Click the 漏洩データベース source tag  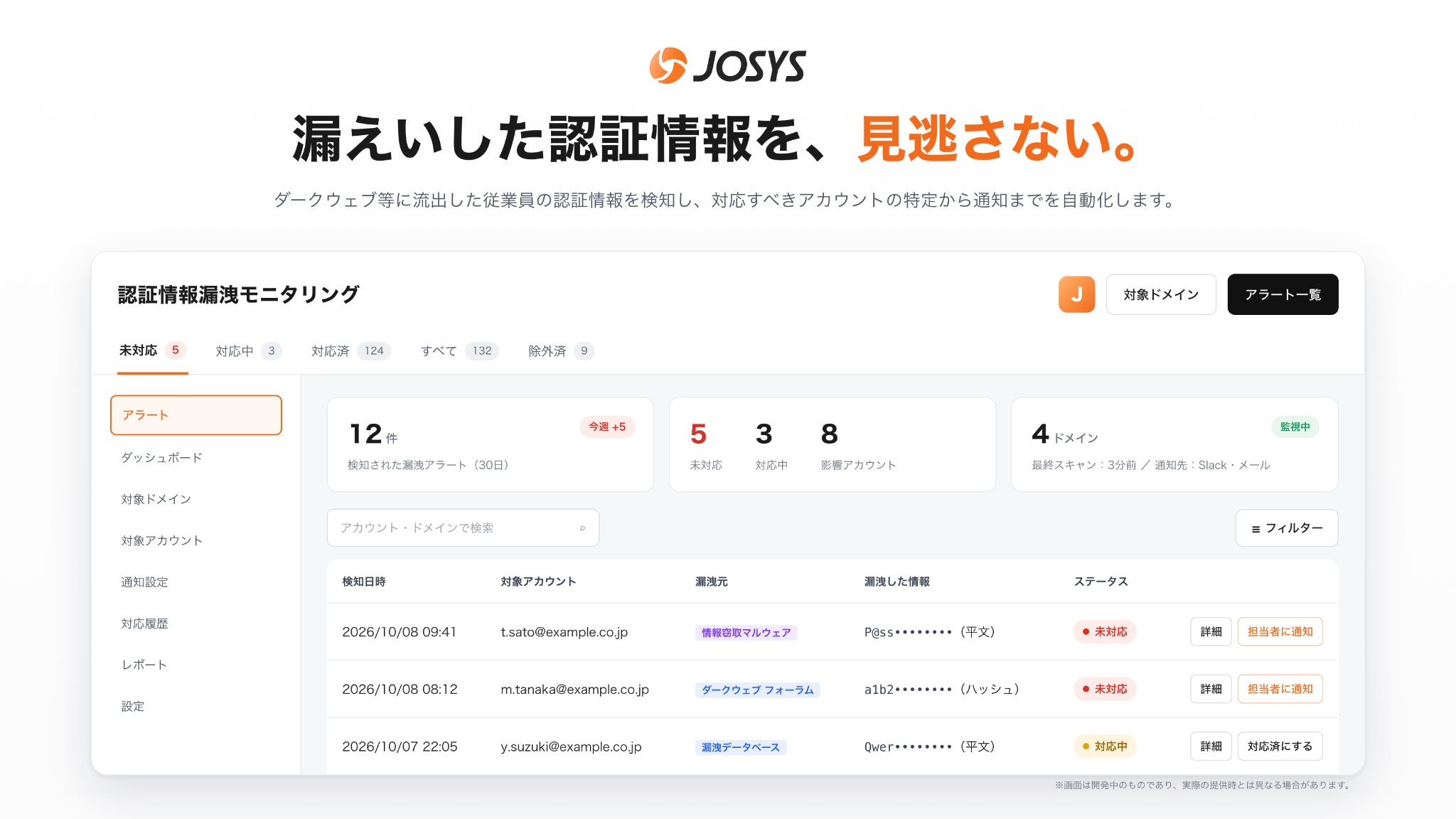pos(741,747)
